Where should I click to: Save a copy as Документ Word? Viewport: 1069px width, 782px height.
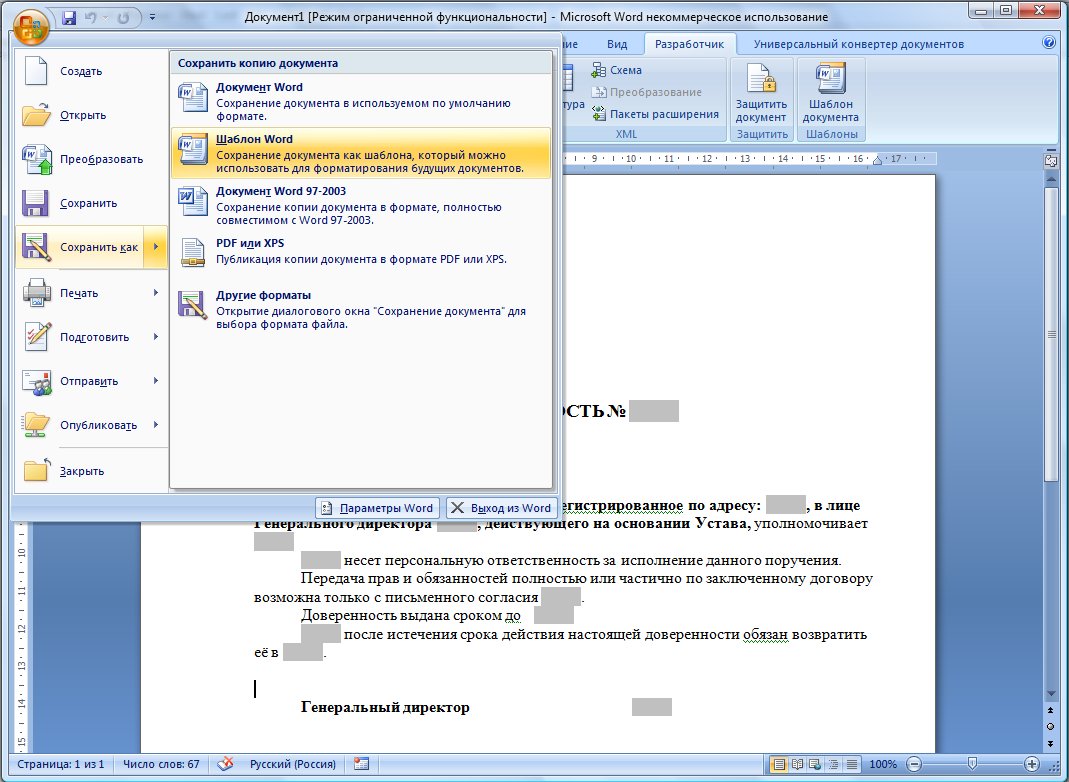(x=361, y=101)
